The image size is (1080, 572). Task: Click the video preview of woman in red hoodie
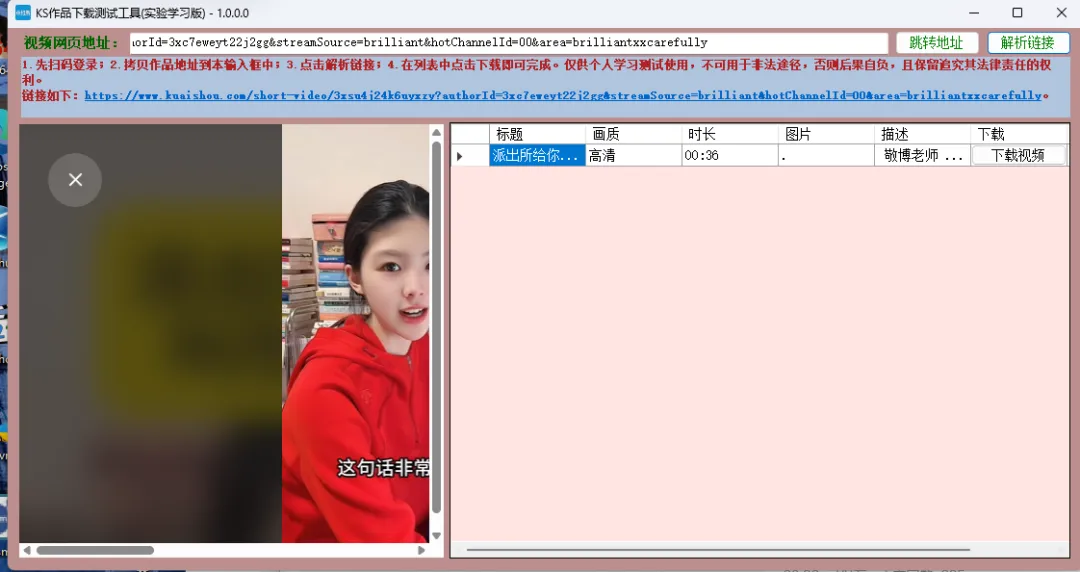tap(355, 334)
